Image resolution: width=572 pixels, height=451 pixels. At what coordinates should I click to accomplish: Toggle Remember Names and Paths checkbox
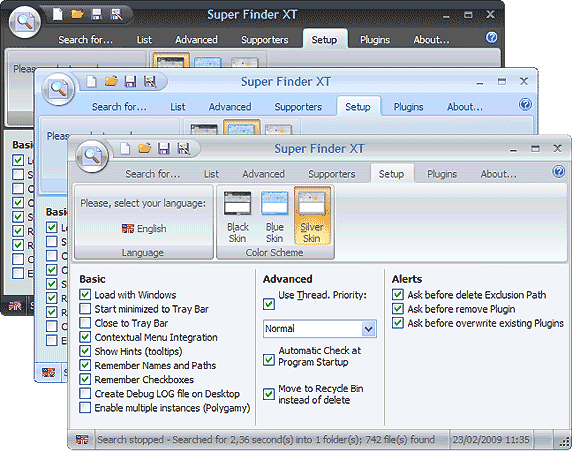pyautogui.click(x=85, y=365)
